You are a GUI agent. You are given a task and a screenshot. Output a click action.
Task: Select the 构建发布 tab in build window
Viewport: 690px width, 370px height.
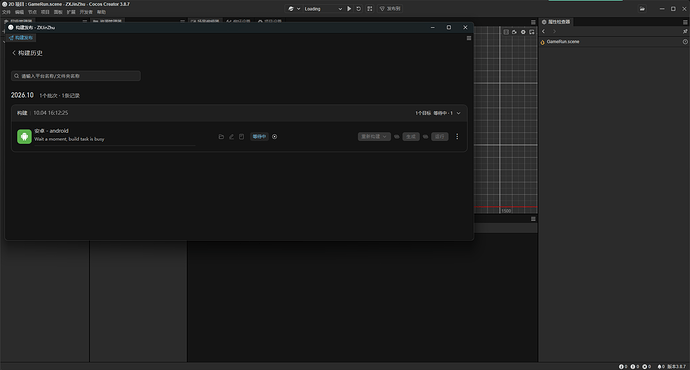point(21,38)
